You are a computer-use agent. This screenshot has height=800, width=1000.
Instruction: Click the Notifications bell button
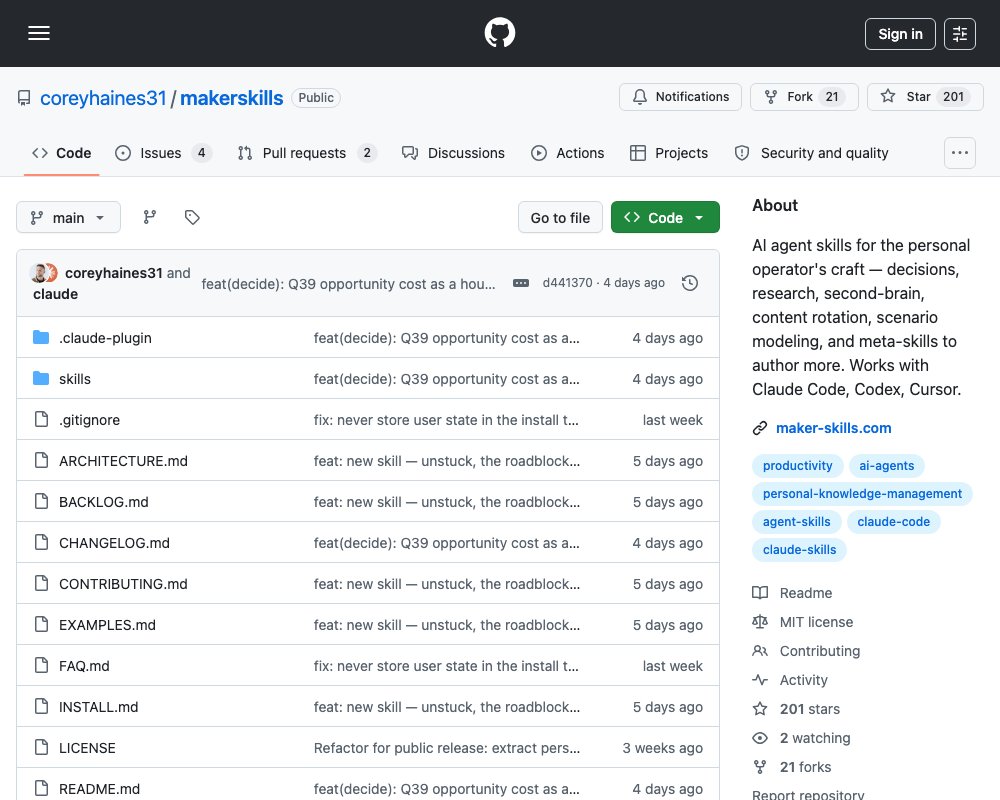coord(680,97)
